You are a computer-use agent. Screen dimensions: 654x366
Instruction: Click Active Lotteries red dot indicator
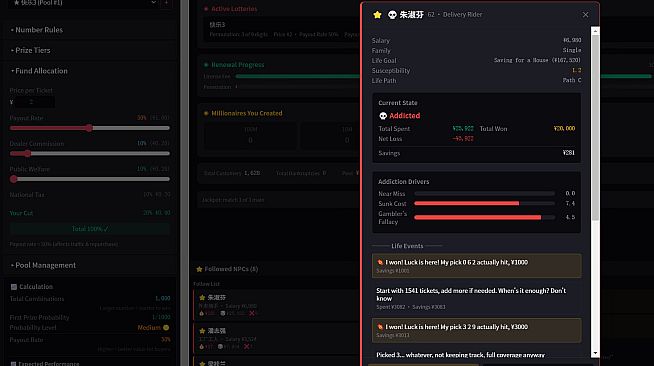coord(206,9)
